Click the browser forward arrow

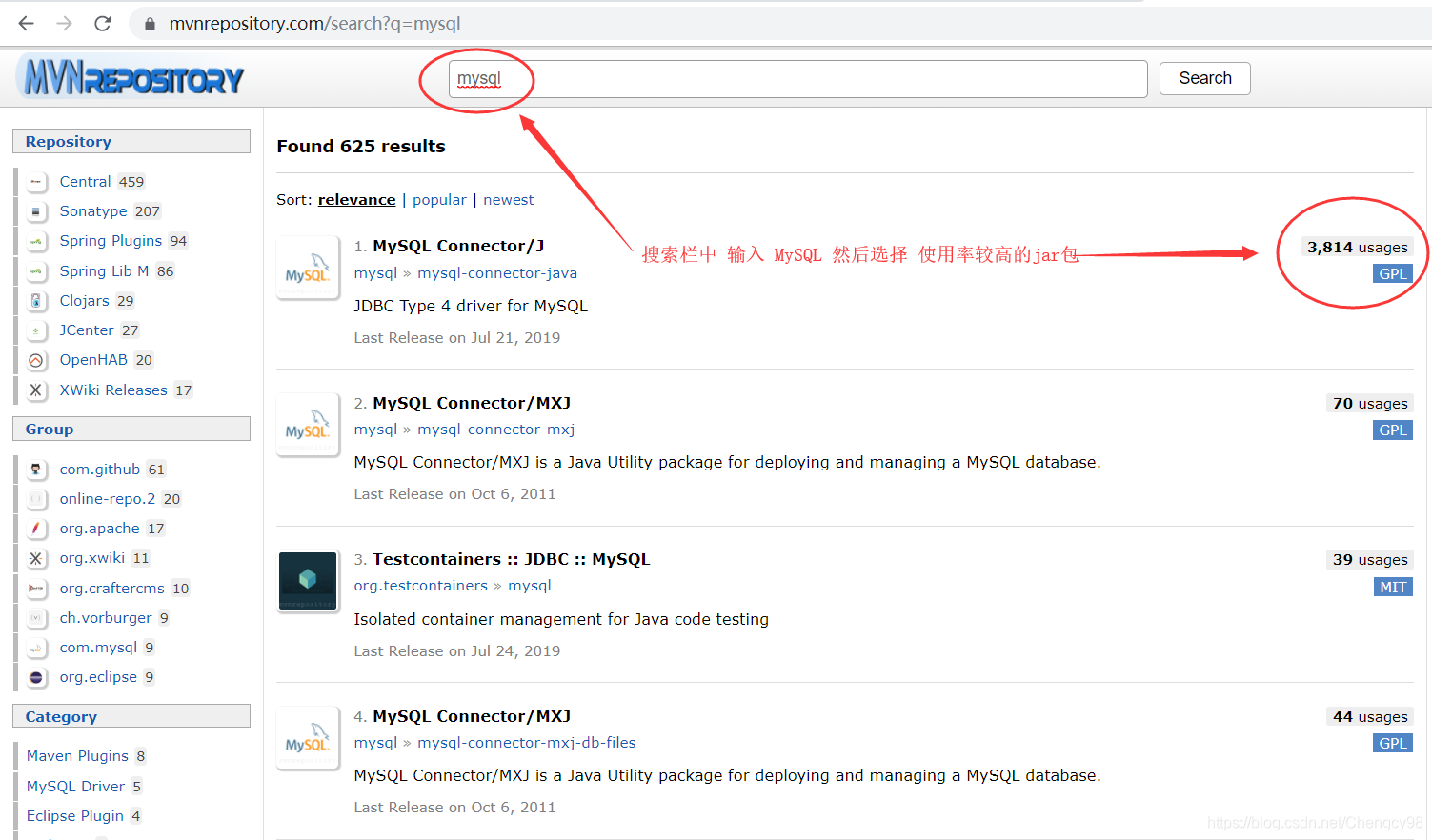coord(64,24)
